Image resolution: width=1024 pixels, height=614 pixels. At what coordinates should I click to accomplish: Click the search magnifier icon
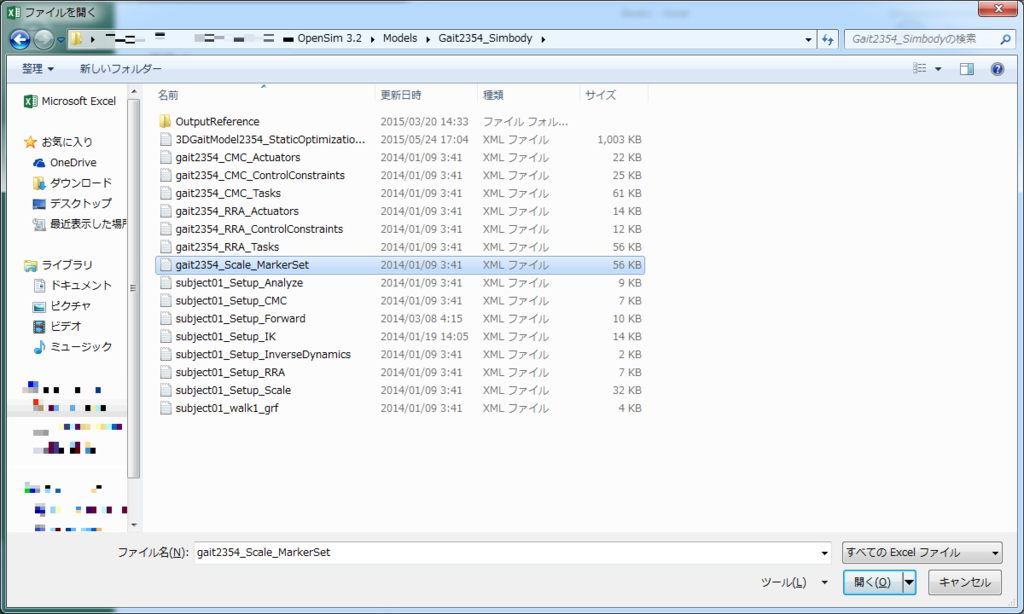1005,39
